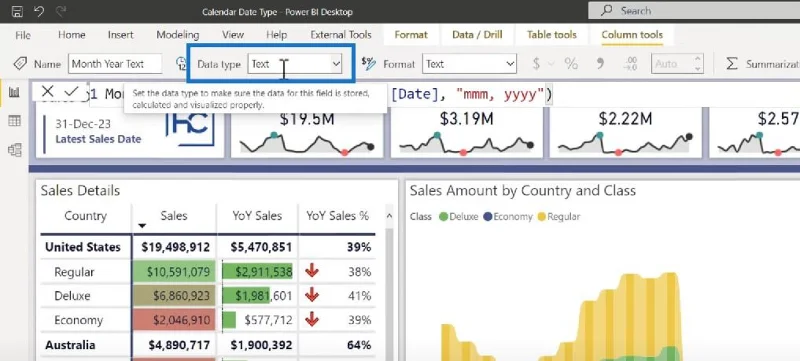Viewport: 800px width, 361px height.
Task: Click the Format brush icon
Action: pos(368,63)
